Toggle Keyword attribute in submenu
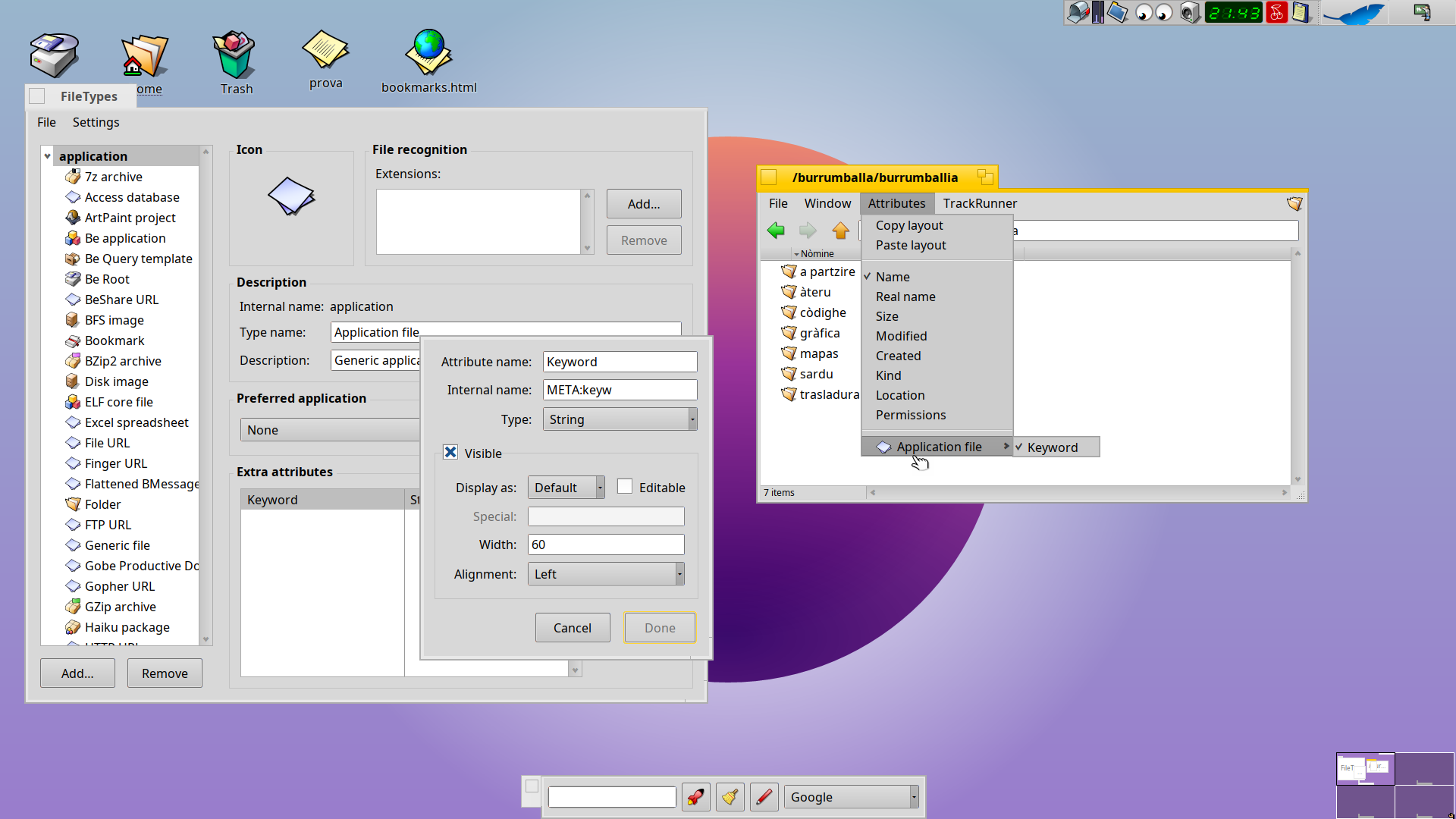 pos(1052,447)
